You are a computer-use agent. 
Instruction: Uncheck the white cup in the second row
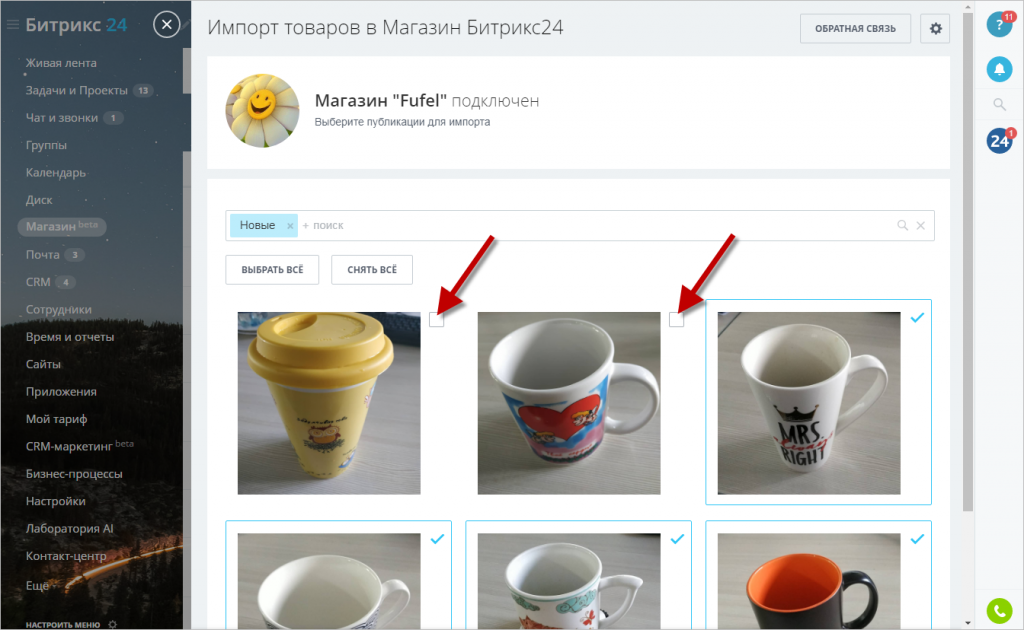(438, 539)
